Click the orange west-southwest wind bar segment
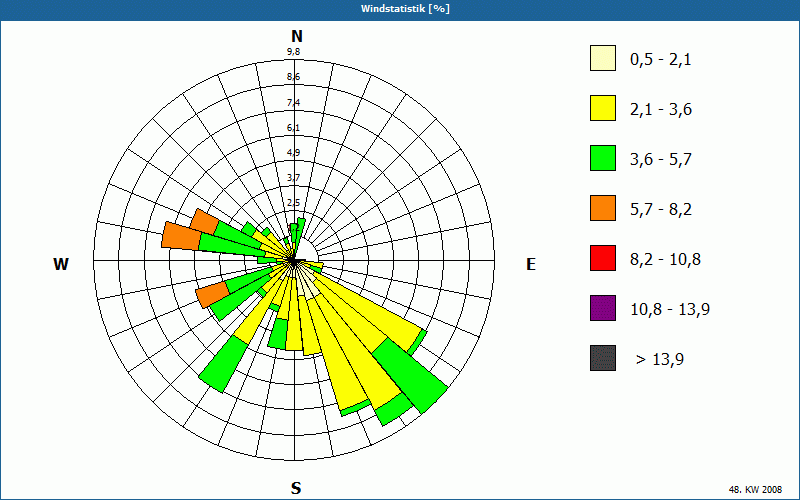800x500 pixels. click(x=212, y=294)
